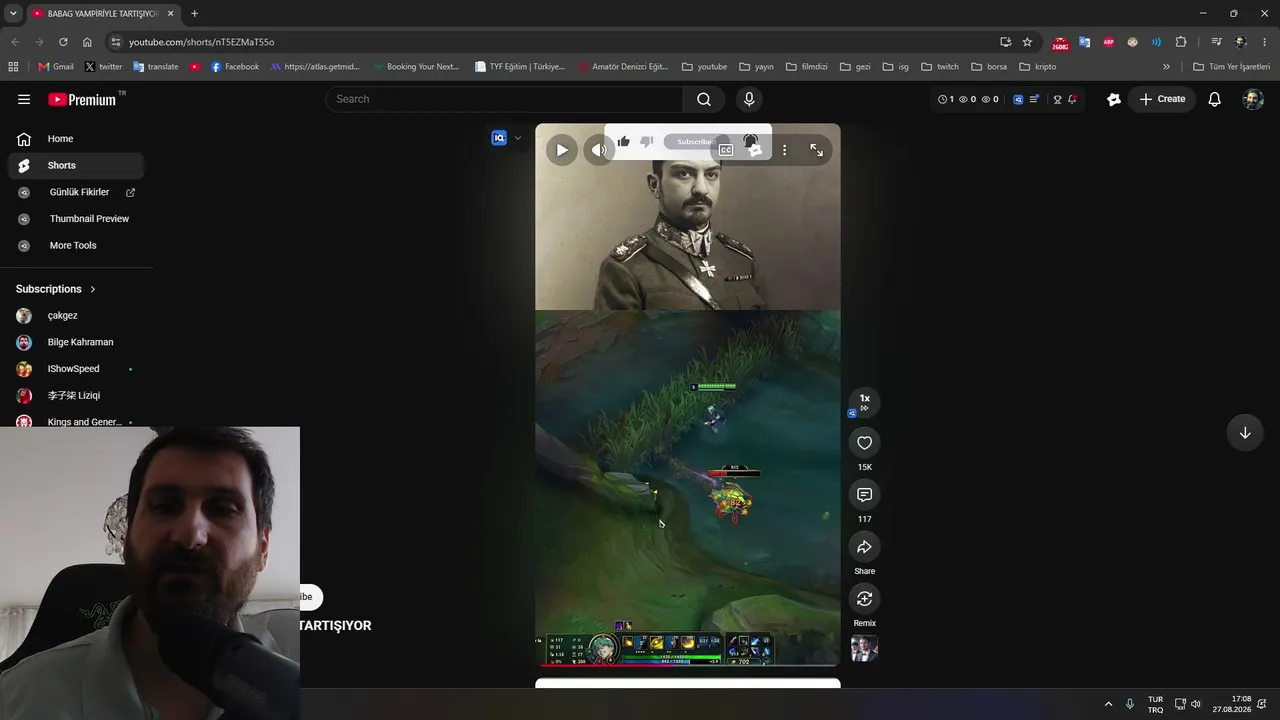This screenshot has height=720, width=1280.
Task: Open the Short's three-dot more options
Action: click(x=785, y=150)
